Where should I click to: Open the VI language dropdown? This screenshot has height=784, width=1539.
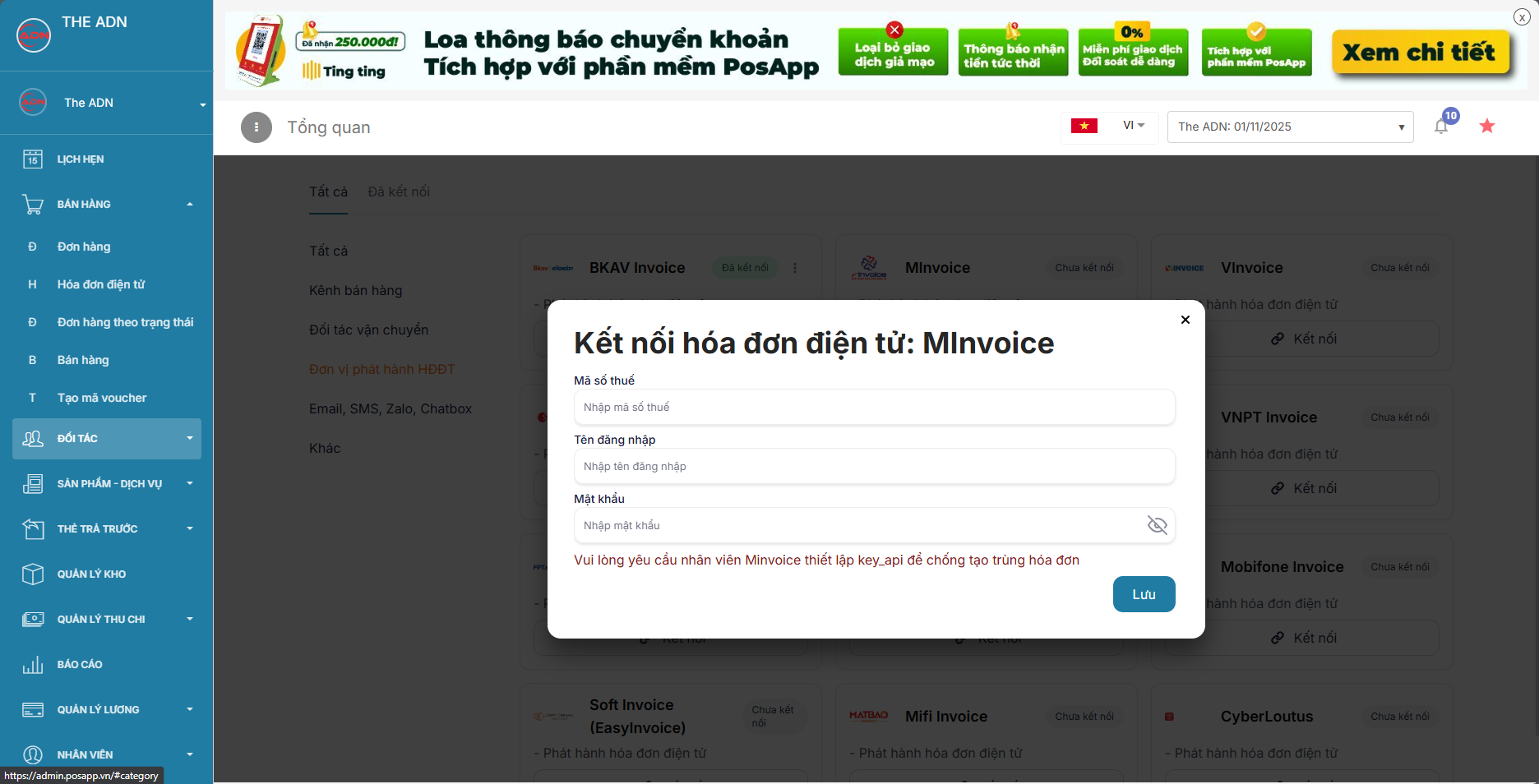(x=1134, y=126)
